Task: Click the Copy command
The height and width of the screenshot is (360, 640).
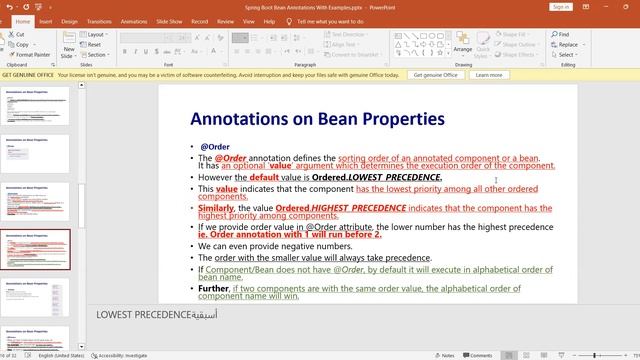Action: tap(19, 44)
